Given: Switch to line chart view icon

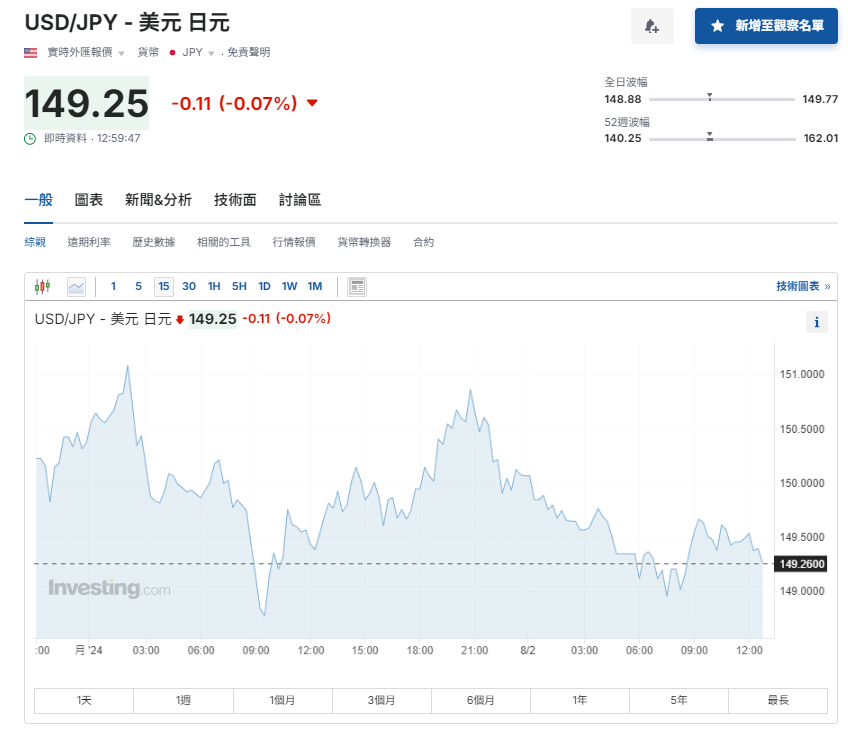Looking at the screenshot, I should (x=77, y=286).
